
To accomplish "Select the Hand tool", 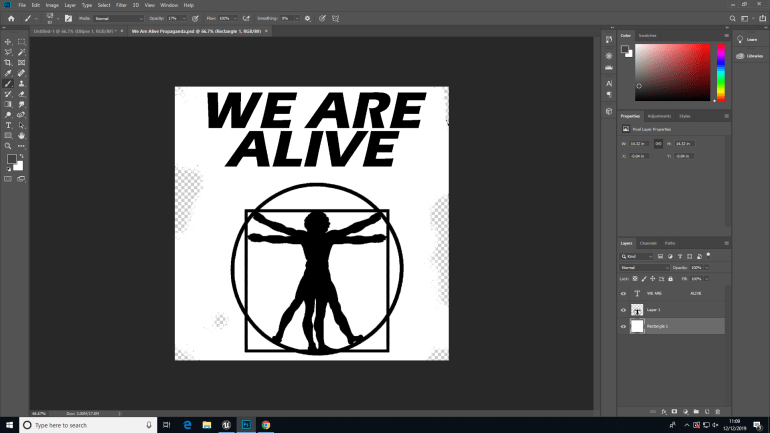I will (21, 135).
